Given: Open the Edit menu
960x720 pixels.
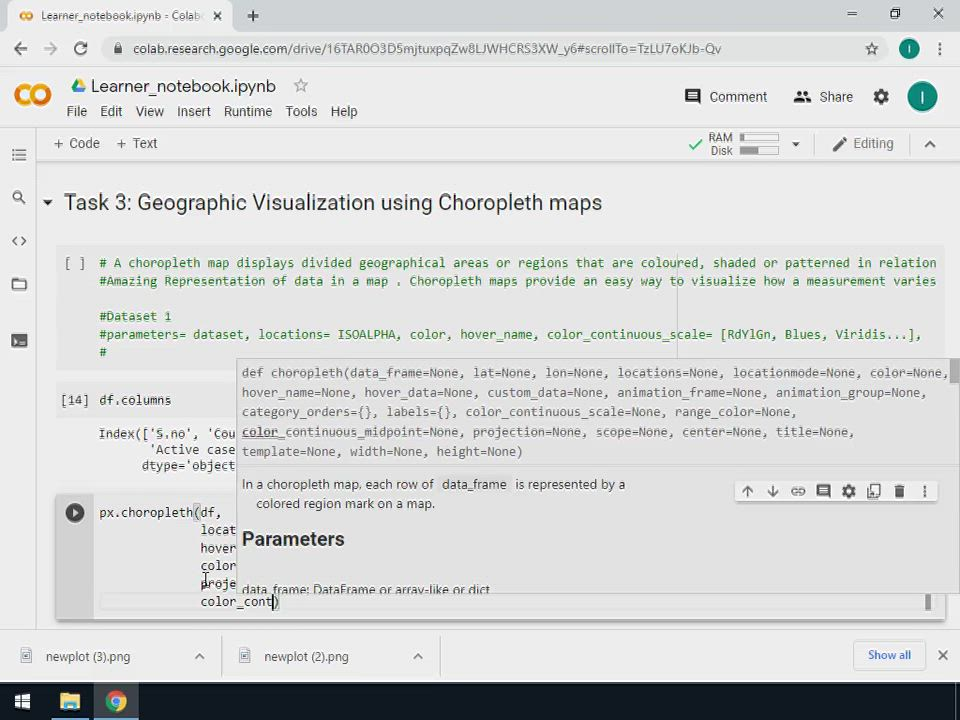Looking at the screenshot, I should pyautogui.click(x=111, y=111).
